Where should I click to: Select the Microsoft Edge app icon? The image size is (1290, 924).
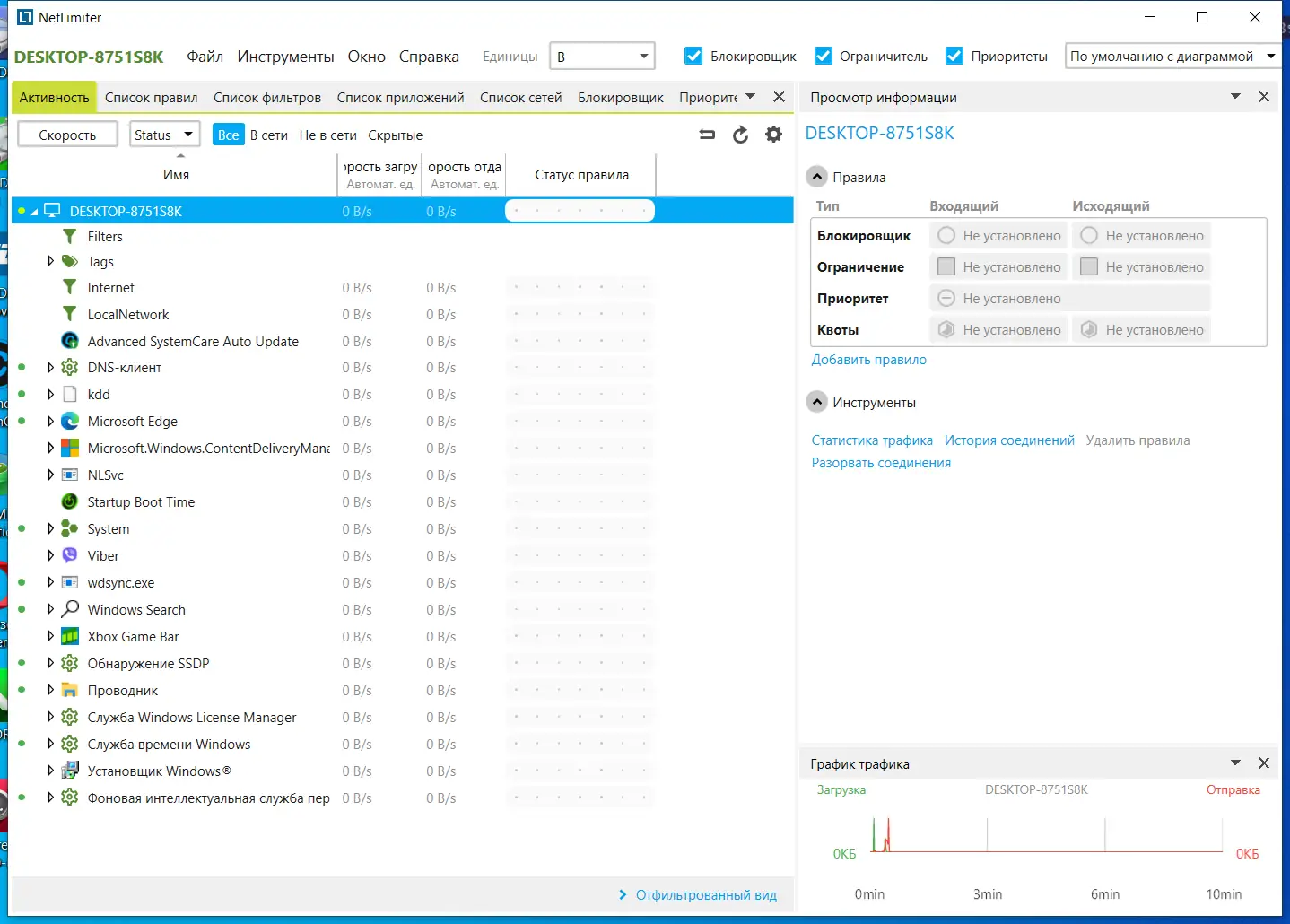(70, 421)
